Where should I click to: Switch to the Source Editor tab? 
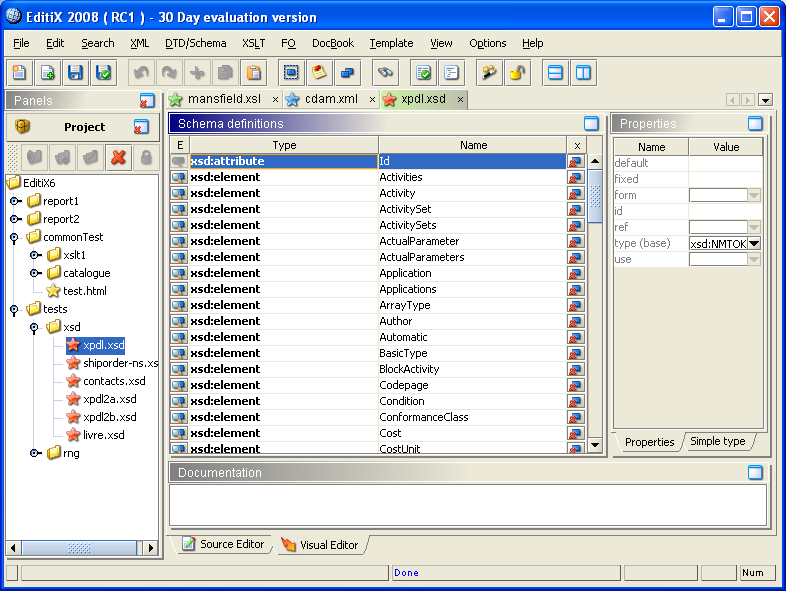click(223, 544)
